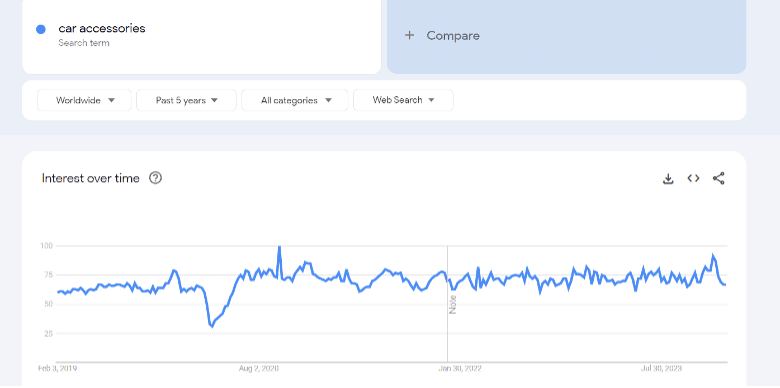Select the peak point at 100 on chart
This screenshot has height=388, width=780.
[279, 247]
